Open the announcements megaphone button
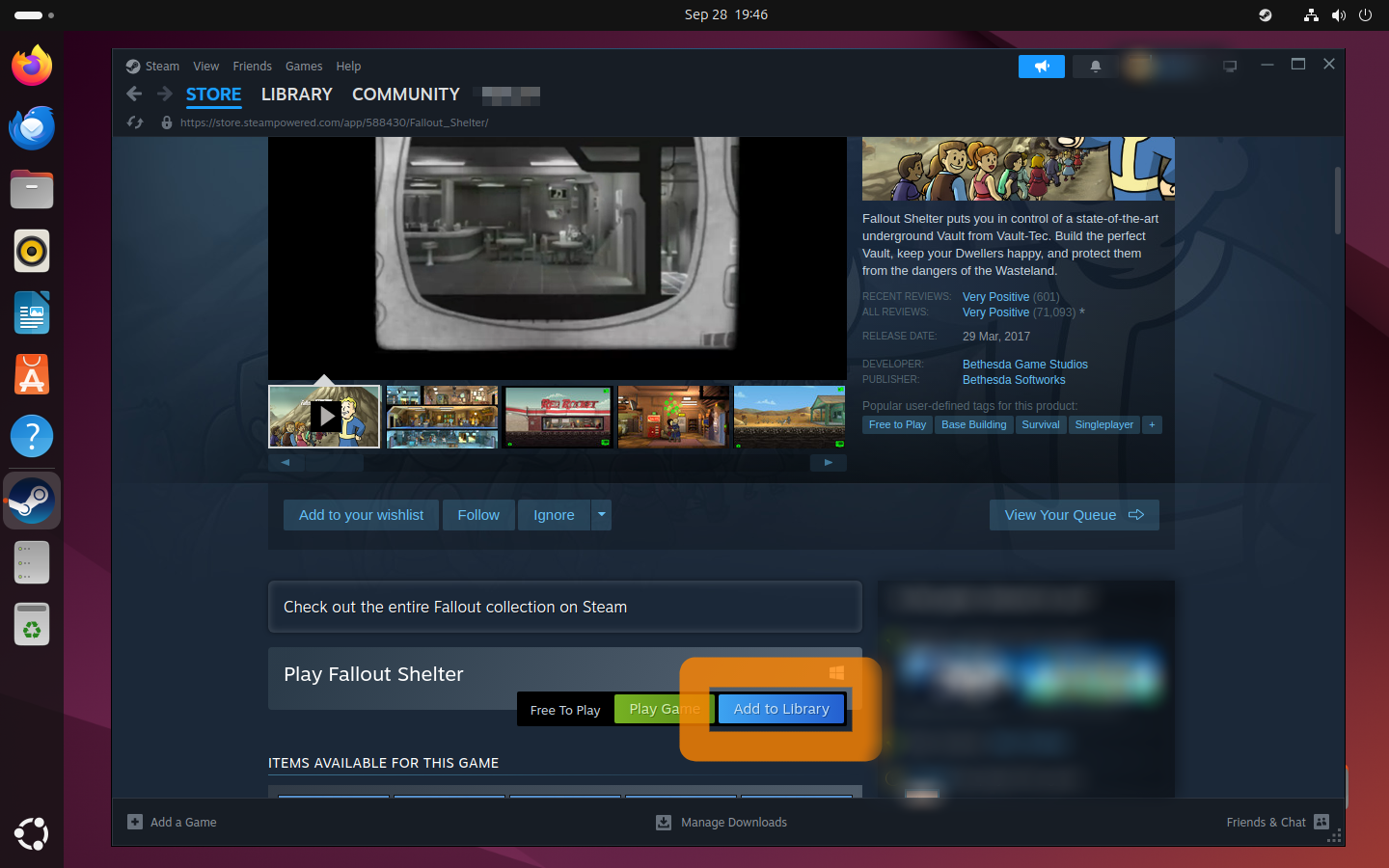Image resolution: width=1389 pixels, height=868 pixels. tap(1041, 67)
